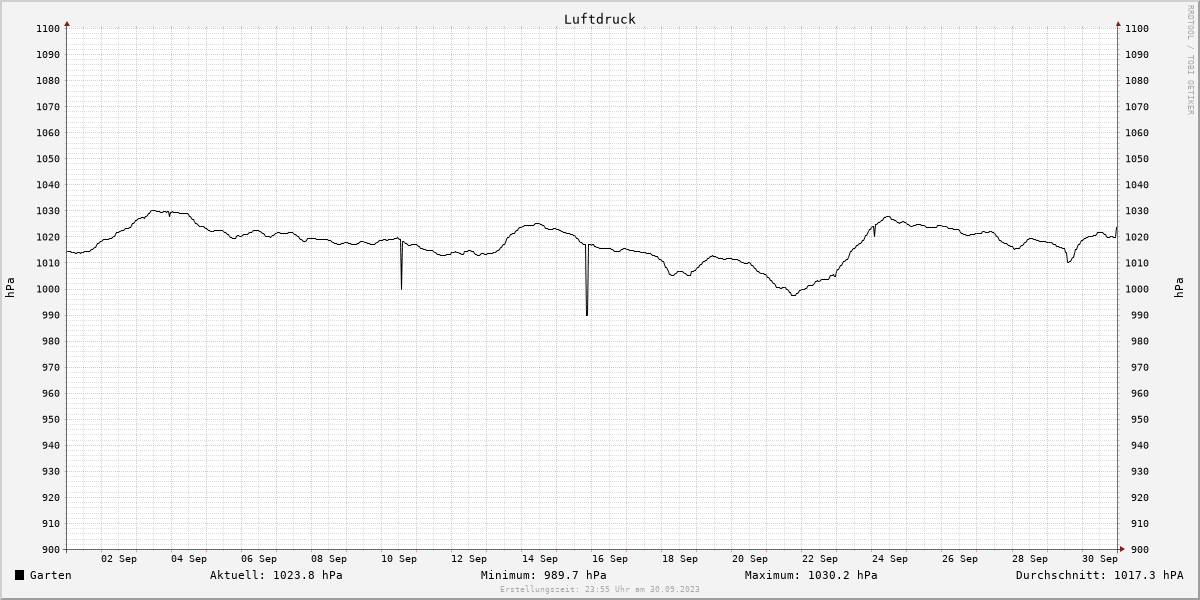
Task: Click the 22 Sep date label
Action: coord(820,559)
